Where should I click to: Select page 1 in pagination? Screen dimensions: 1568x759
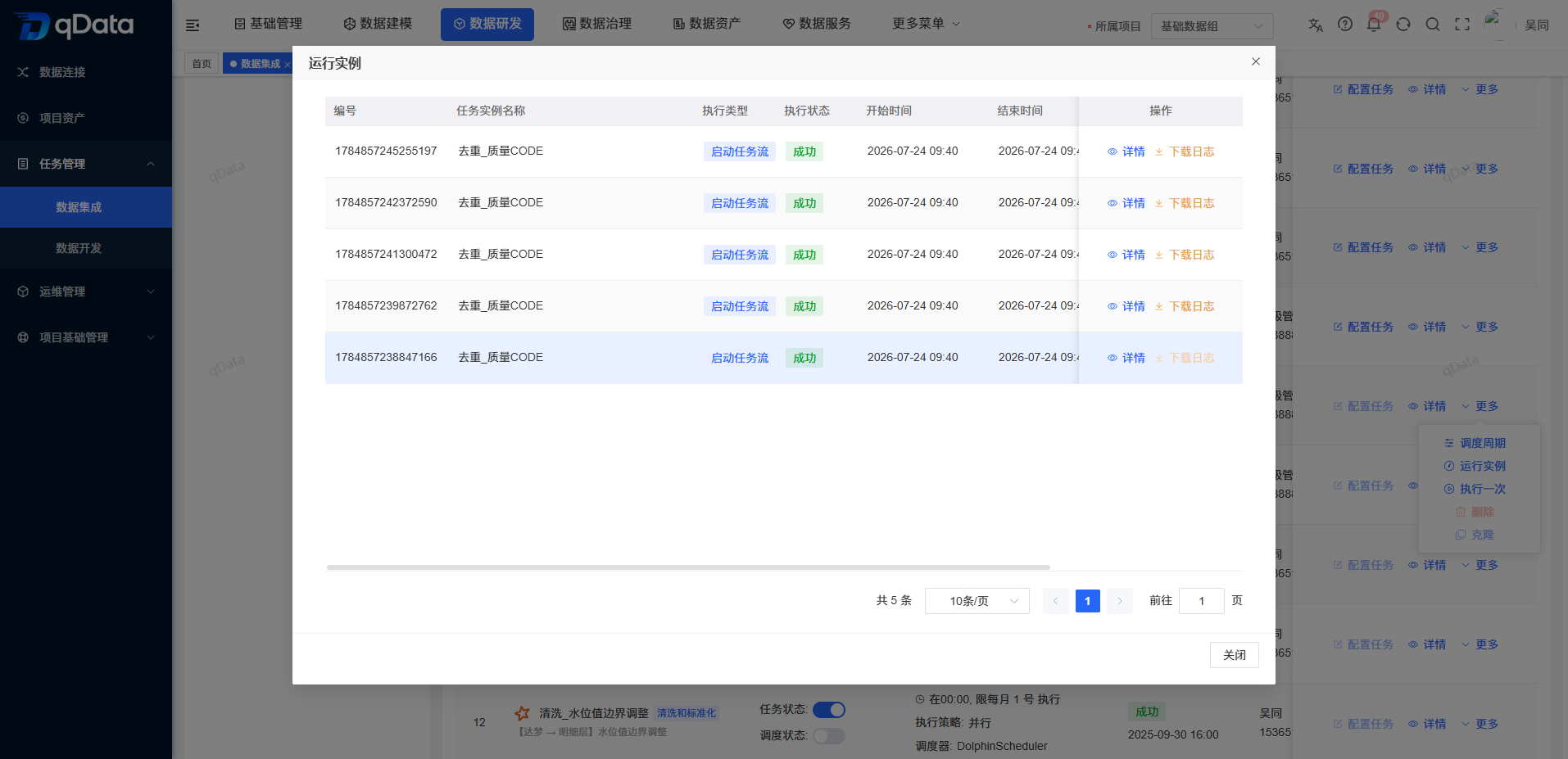[x=1087, y=601]
